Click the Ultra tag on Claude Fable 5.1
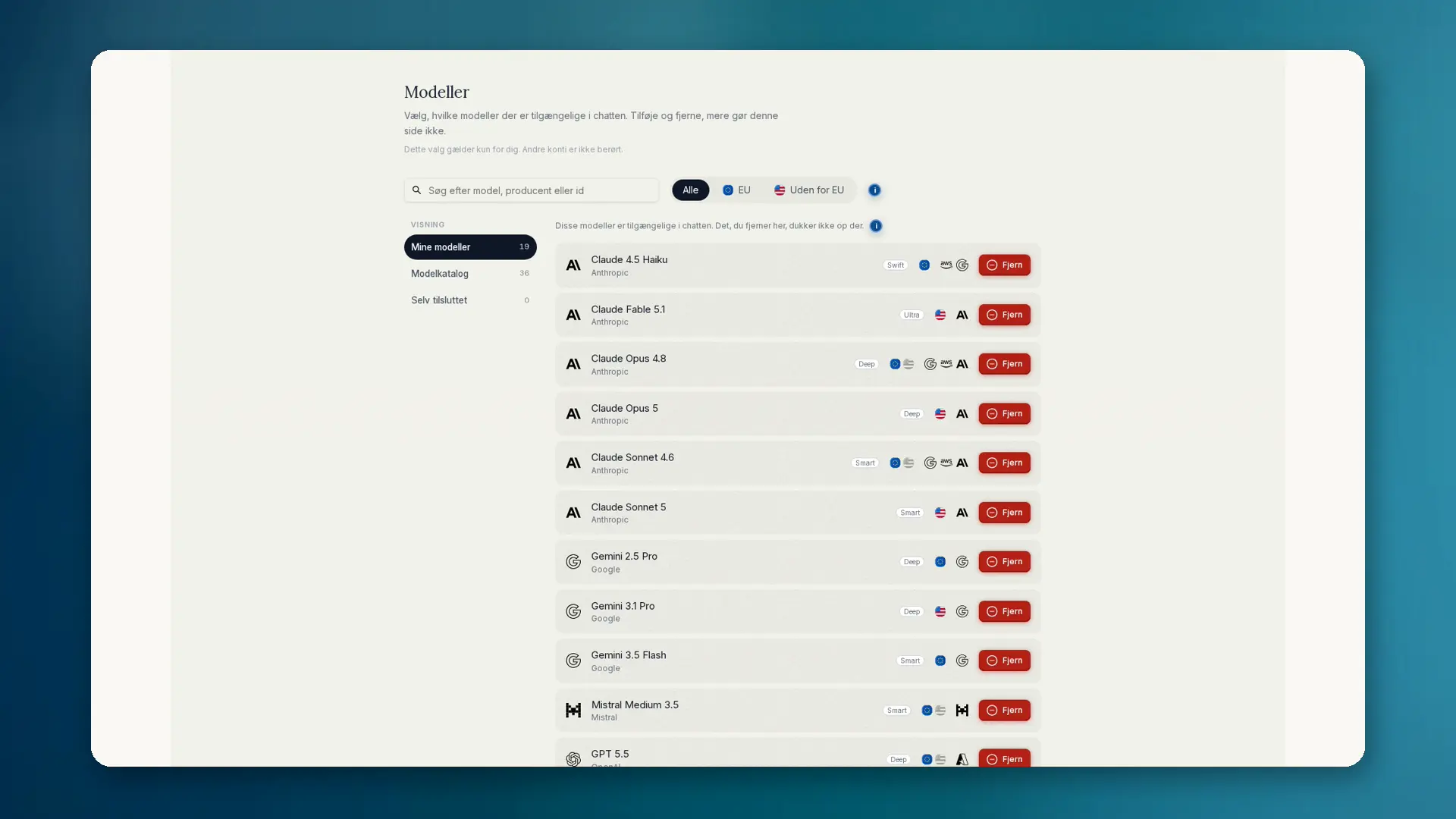This screenshot has width=1456, height=819. click(912, 315)
